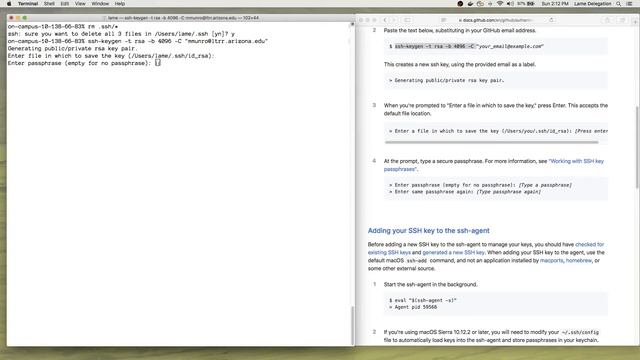This screenshot has height=360, width=640.
Task: Open the Edit menu
Action: click(64, 4)
